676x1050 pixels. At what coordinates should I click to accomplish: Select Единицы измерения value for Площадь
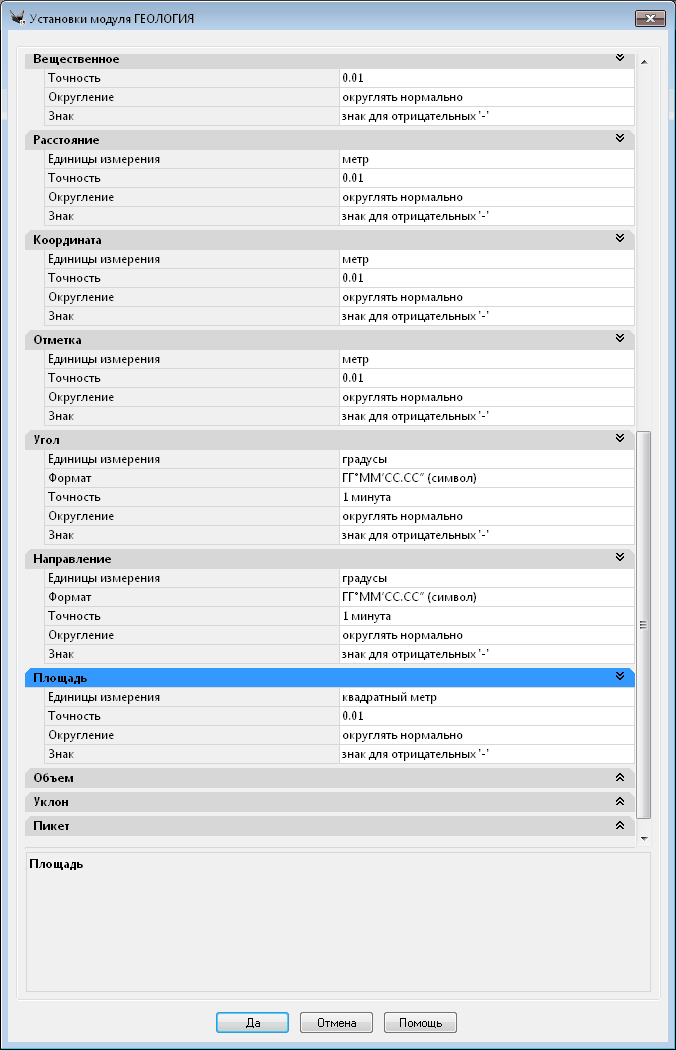point(486,697)
